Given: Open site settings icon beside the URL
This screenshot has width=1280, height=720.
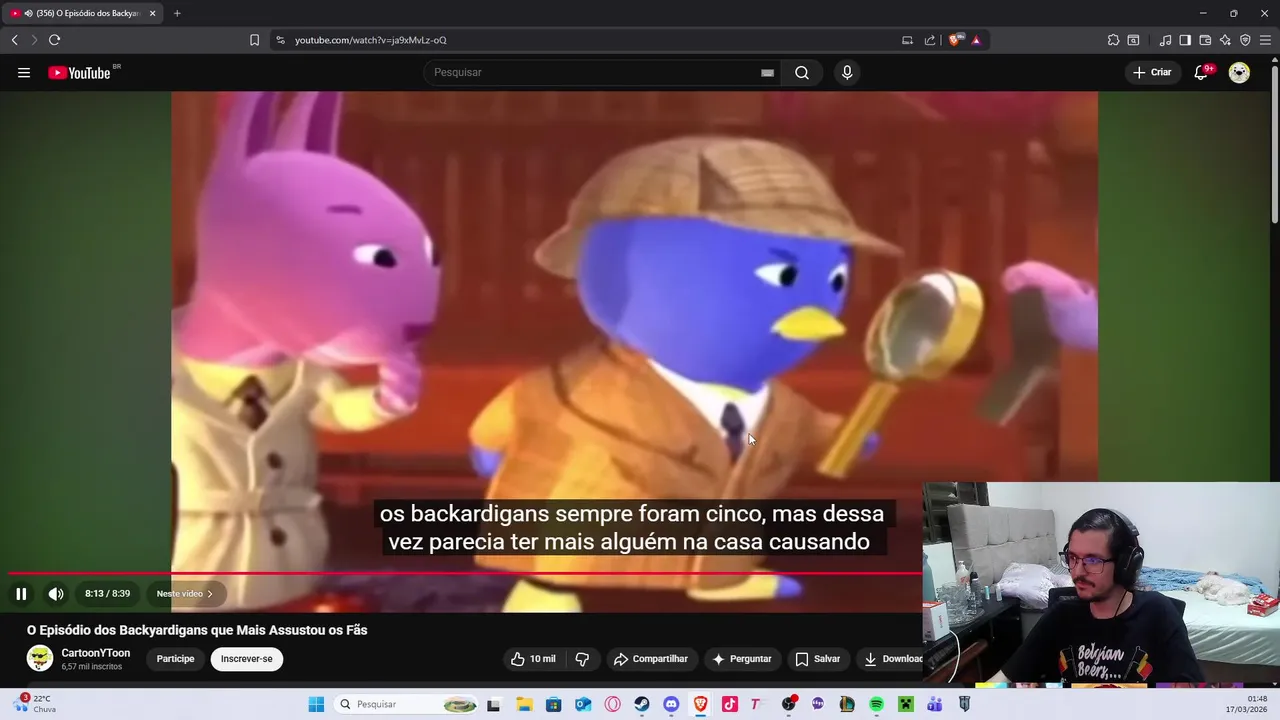Looking at the screenshot, I should [280, 40].
